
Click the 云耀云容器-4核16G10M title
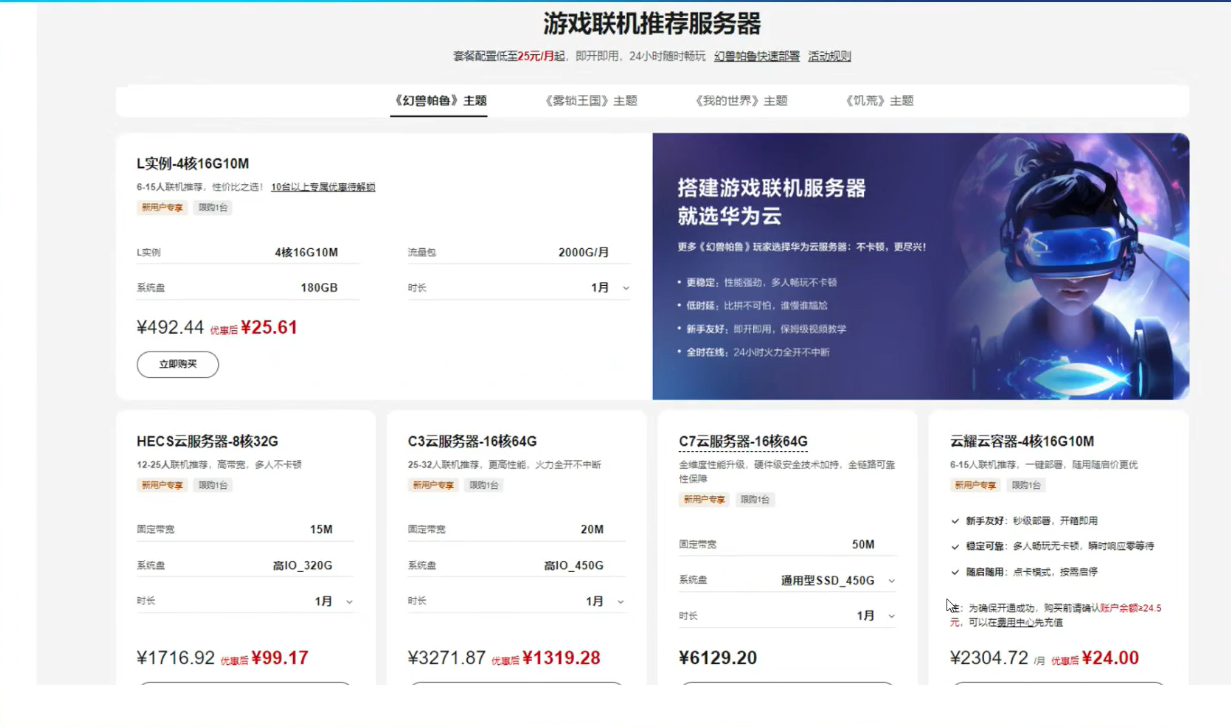click(x=1022, y=441)
